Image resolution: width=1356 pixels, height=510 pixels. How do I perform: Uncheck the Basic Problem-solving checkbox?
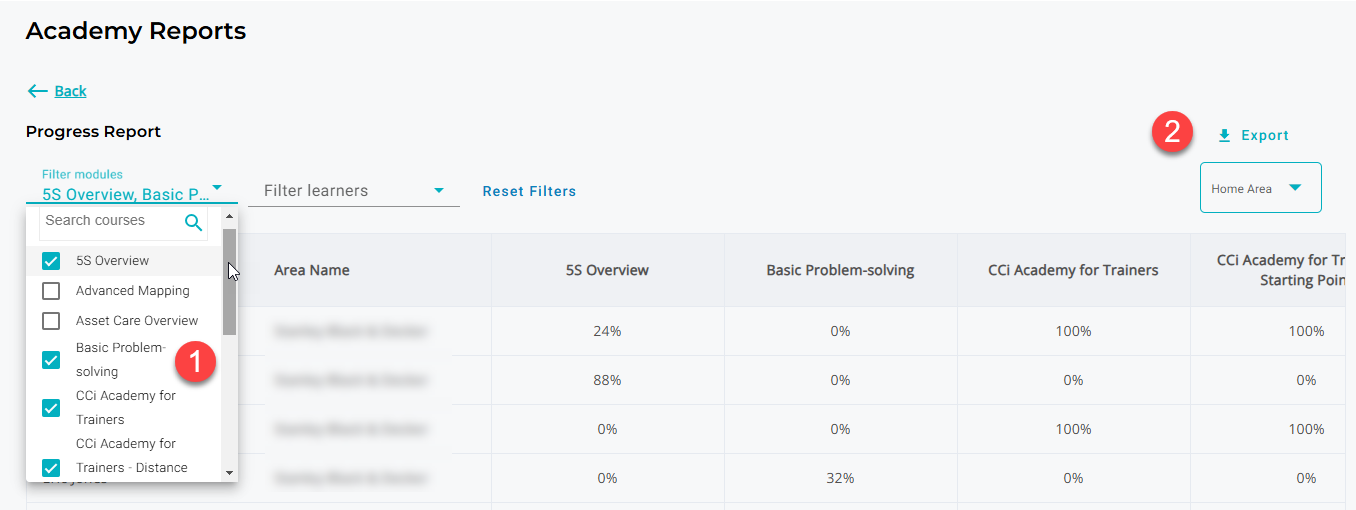click(x=51, y=360)
